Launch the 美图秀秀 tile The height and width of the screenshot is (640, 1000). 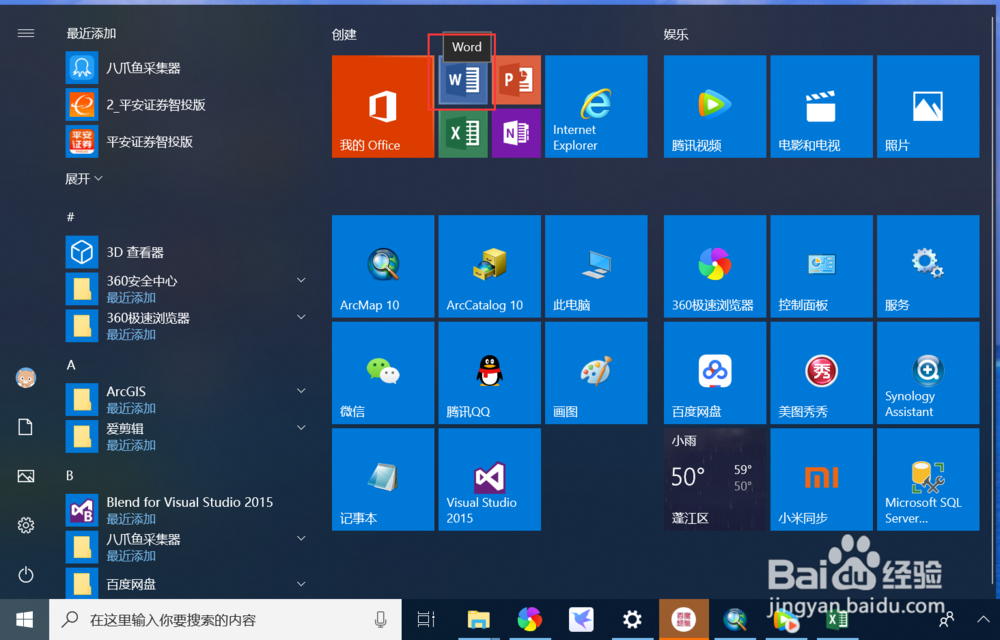click(821, 373)
